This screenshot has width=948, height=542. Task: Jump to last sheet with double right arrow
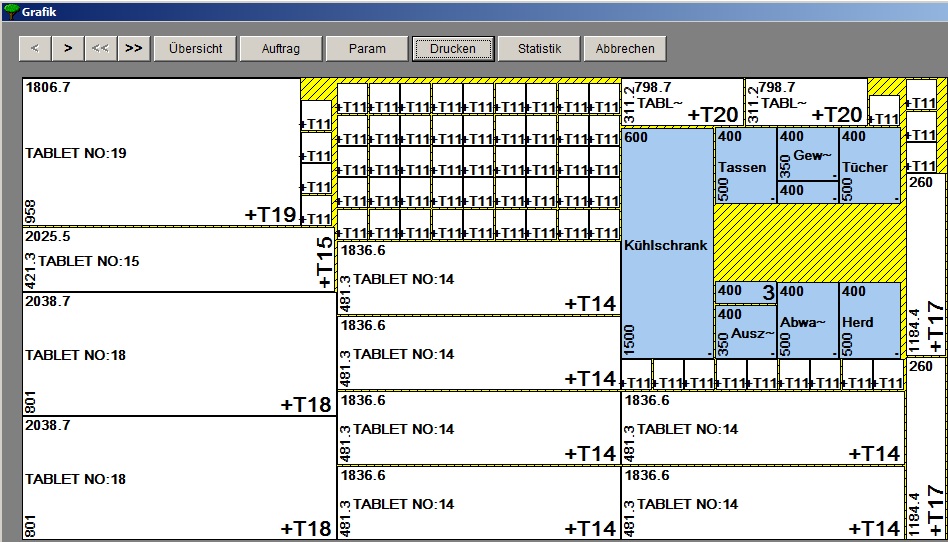pos(133,48)
